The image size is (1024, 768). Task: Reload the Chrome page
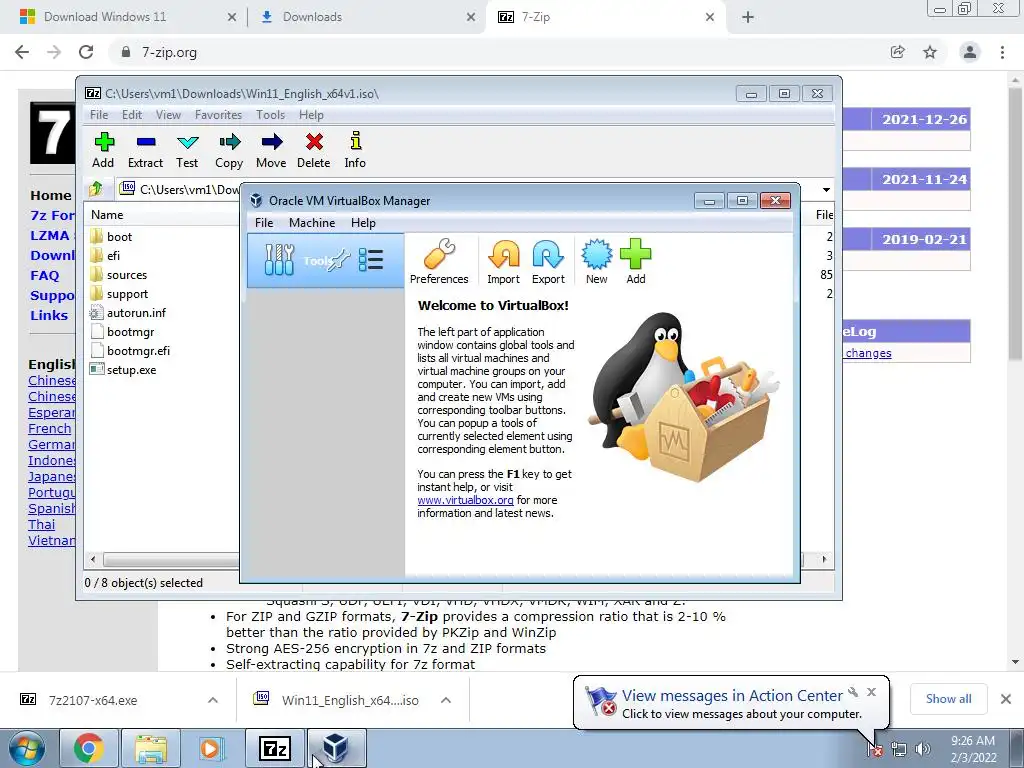(86, 52)
